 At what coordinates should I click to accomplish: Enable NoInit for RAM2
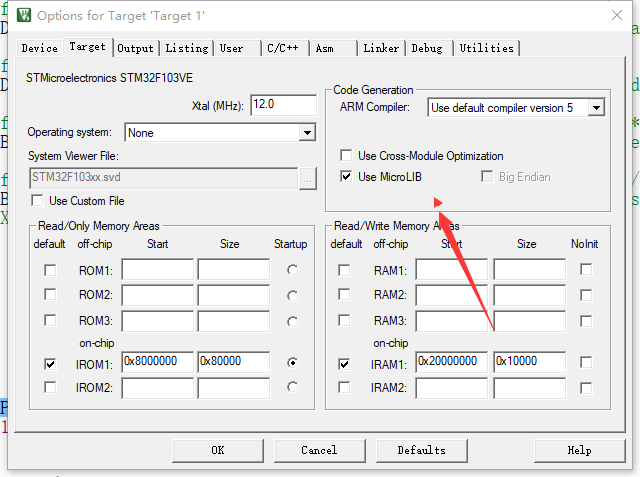point(586,295)
